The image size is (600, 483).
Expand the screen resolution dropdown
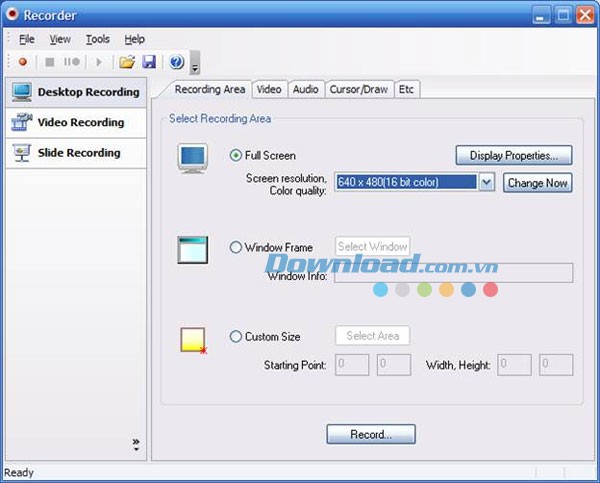point(486,182)
